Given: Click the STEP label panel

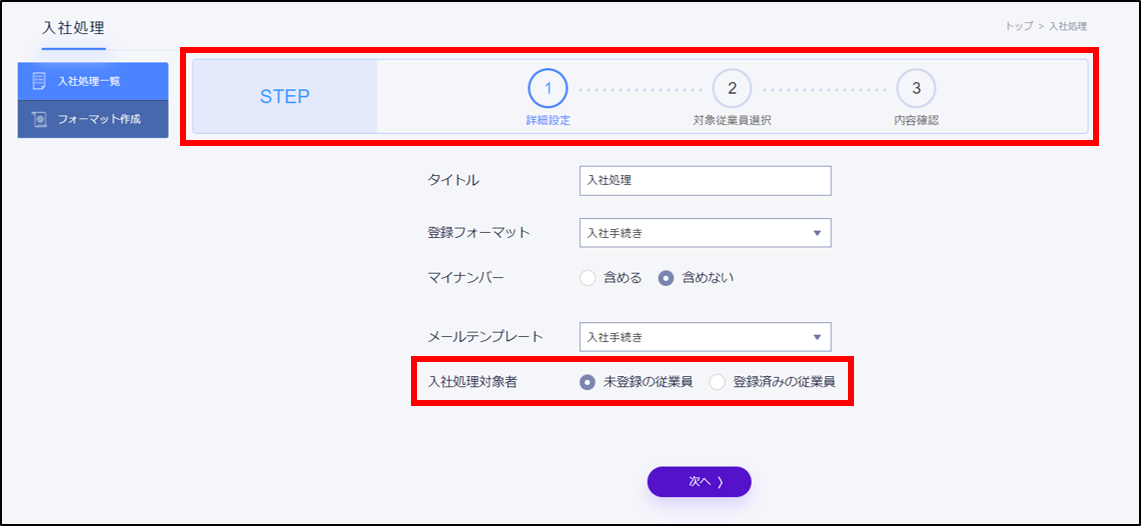Looking at the screenshot, I should click(x=285, y=96).
